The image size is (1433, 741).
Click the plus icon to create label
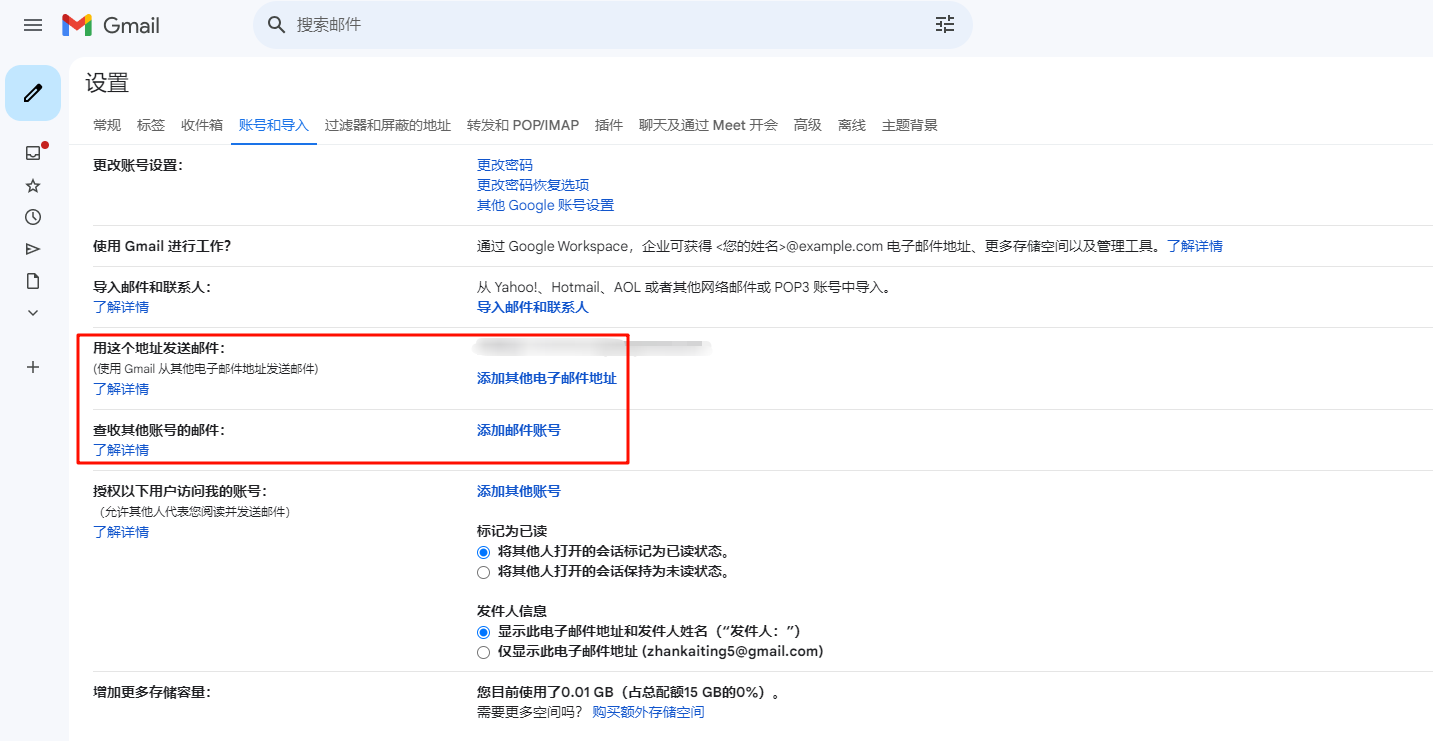click(33, 367)
